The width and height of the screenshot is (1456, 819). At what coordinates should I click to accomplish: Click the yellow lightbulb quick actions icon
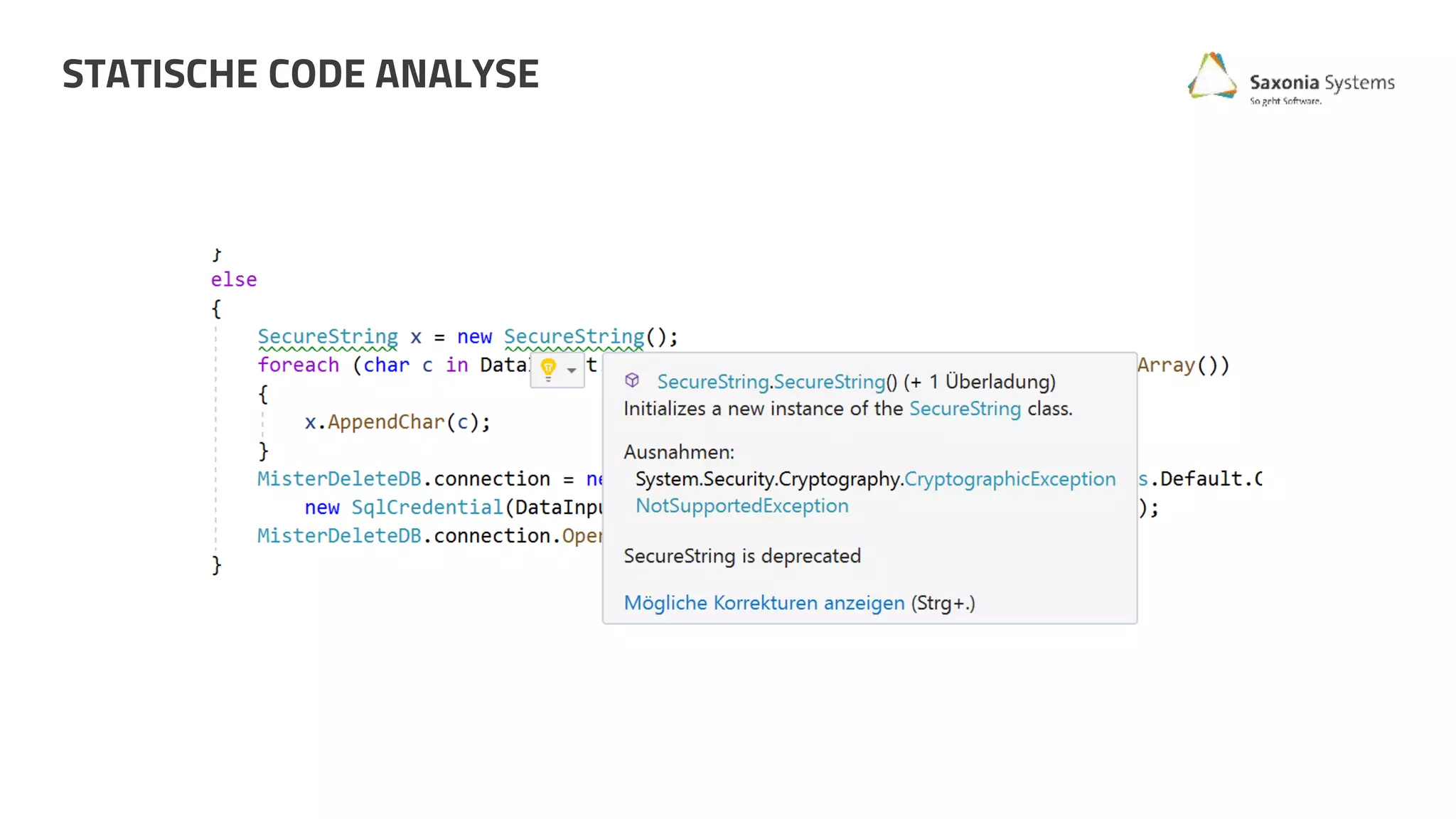point(548,369)
